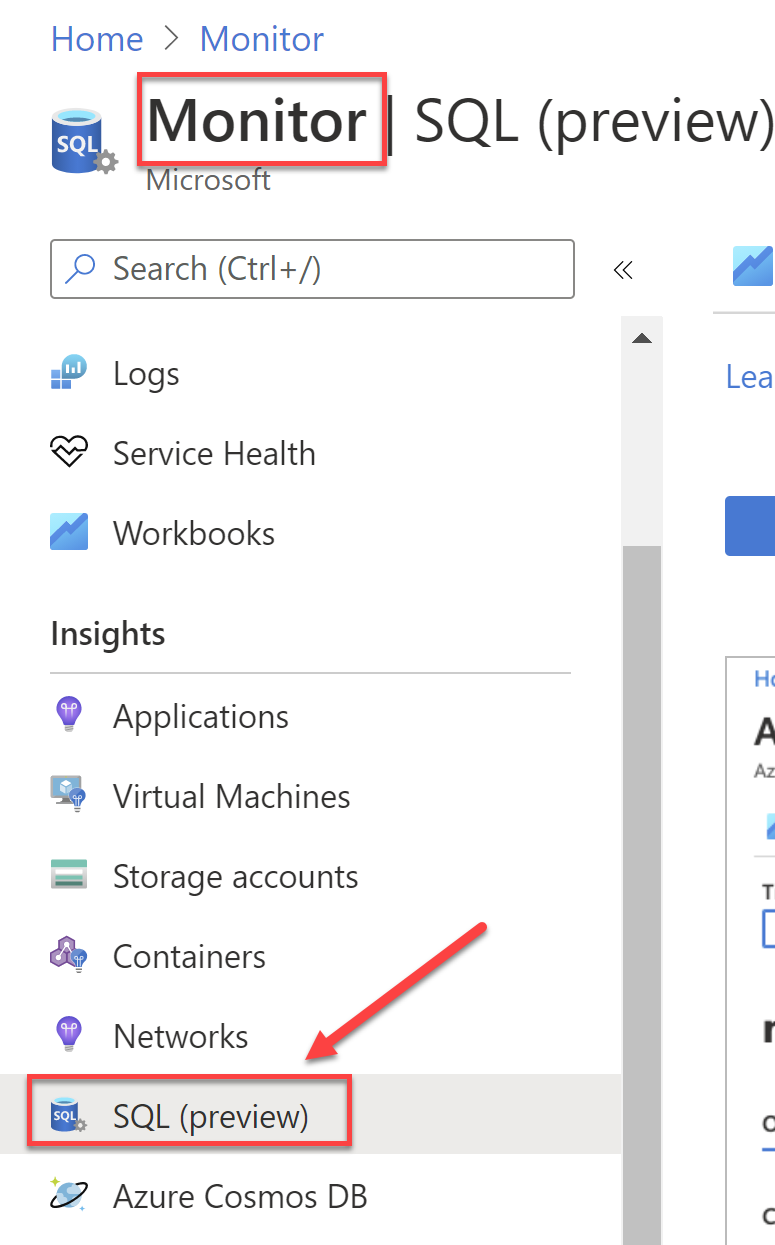Click the Azure Cosmos DB planet icon

coord(69,1195)
